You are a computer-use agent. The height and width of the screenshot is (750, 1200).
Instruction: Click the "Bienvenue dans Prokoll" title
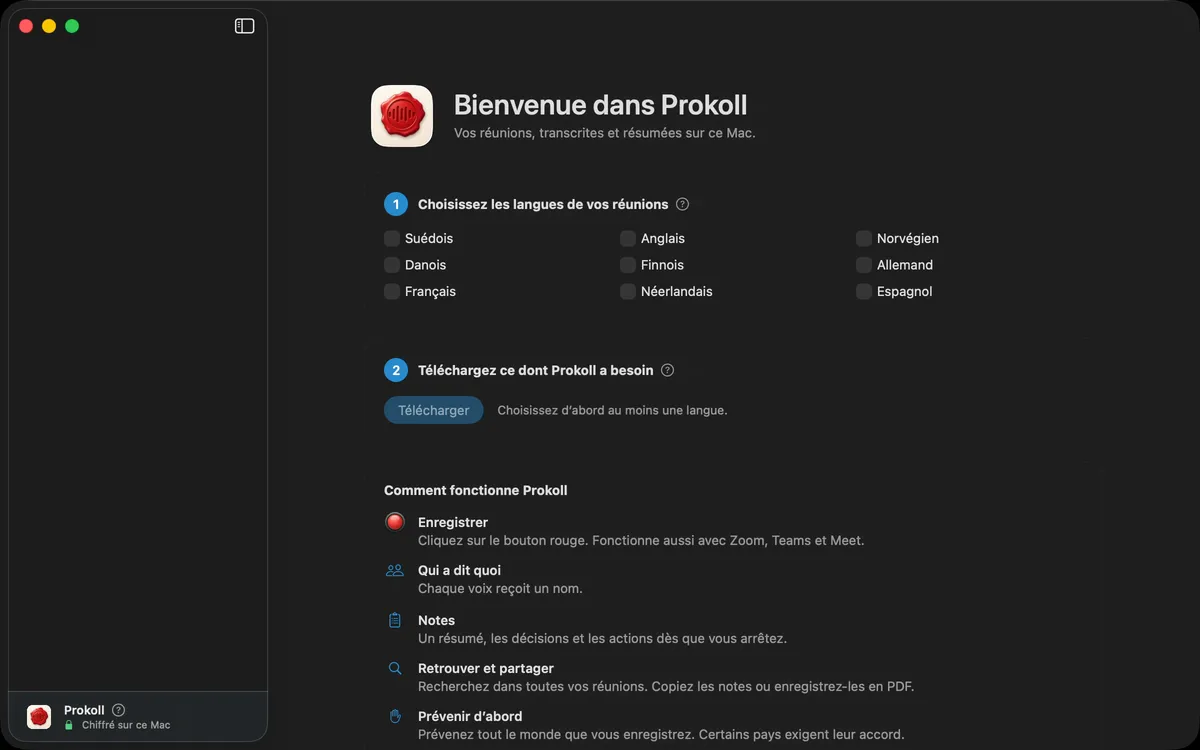coord(601,105)
